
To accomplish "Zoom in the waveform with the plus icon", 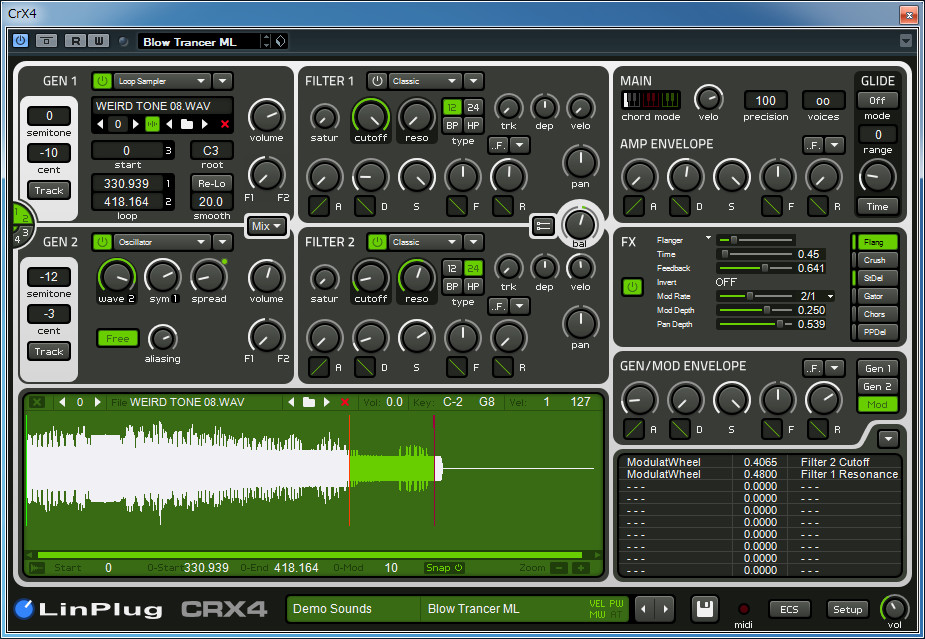I will pos(580,568).
